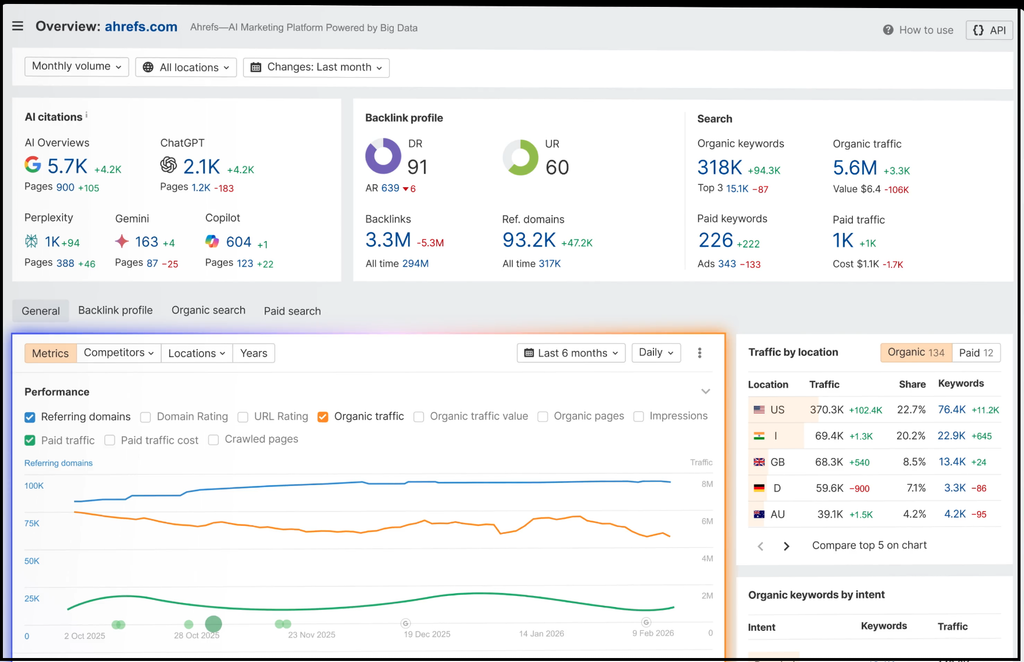The image size is (1024, 662).
Task: Open the Organic traffic 5.6M link
Action: [x=855, y=168]
